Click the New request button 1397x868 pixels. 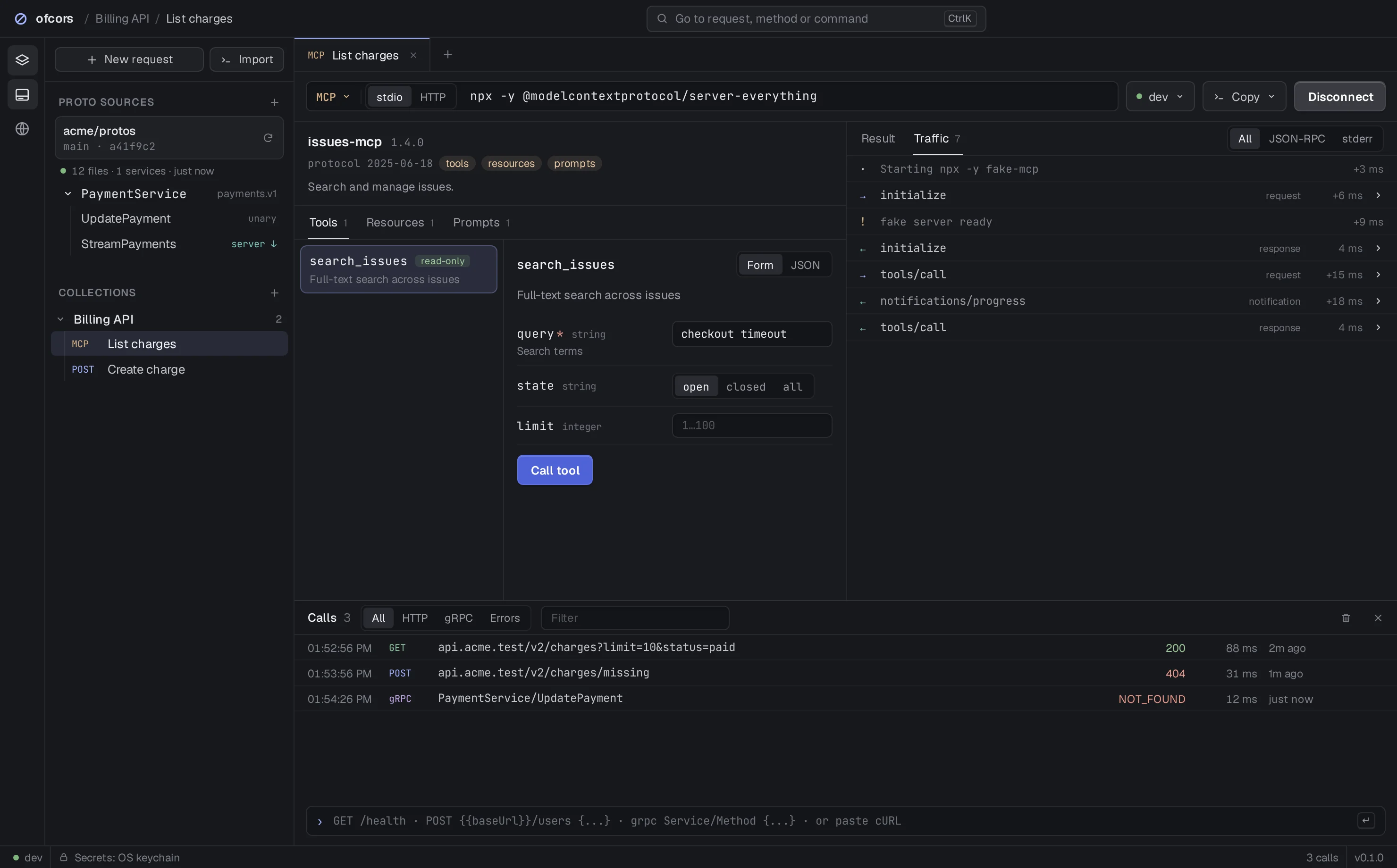pyautogui.click(x=129, y=60)
